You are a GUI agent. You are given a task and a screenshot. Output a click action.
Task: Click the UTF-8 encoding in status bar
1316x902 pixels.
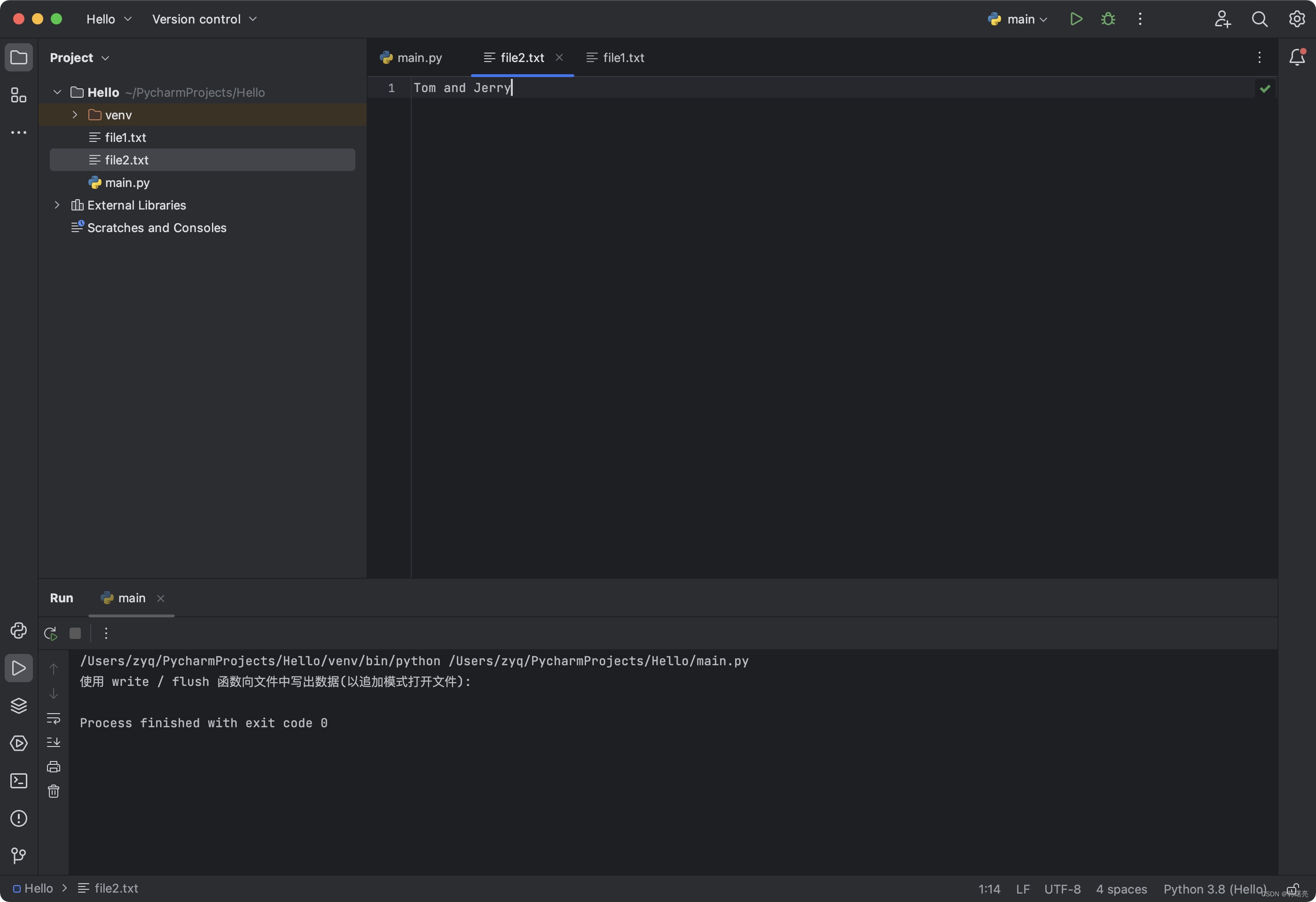coord(1062,888)
